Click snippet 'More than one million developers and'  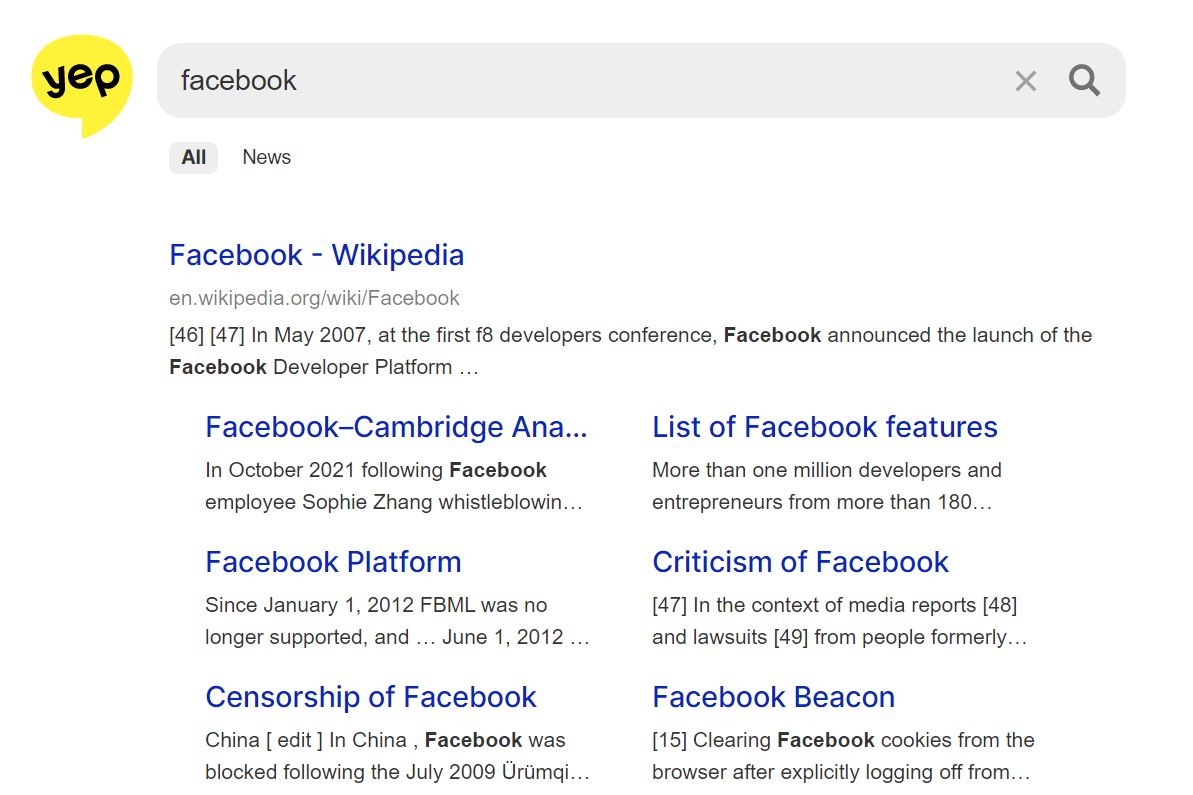pos(827,486)
